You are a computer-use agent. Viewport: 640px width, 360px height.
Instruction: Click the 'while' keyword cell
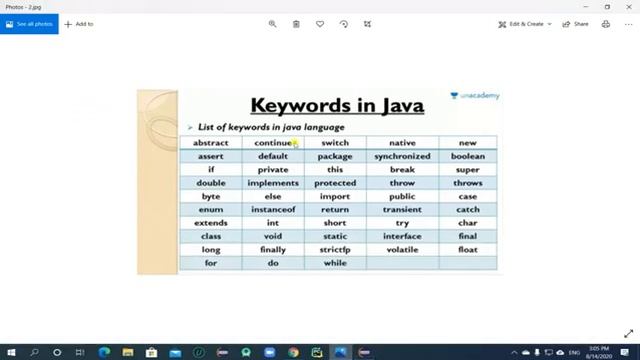click(335, 263)
